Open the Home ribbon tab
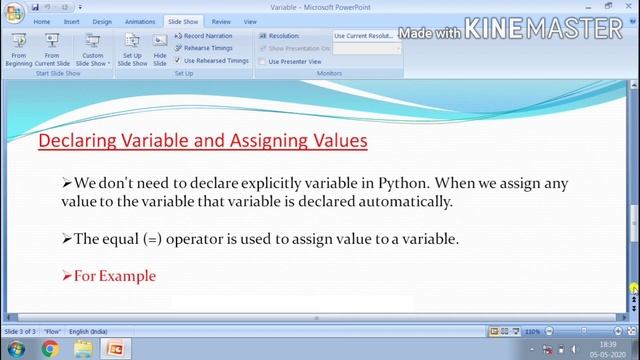Viewport: 640px width, 360px height. pyautogui.click(x=42, y=22)
